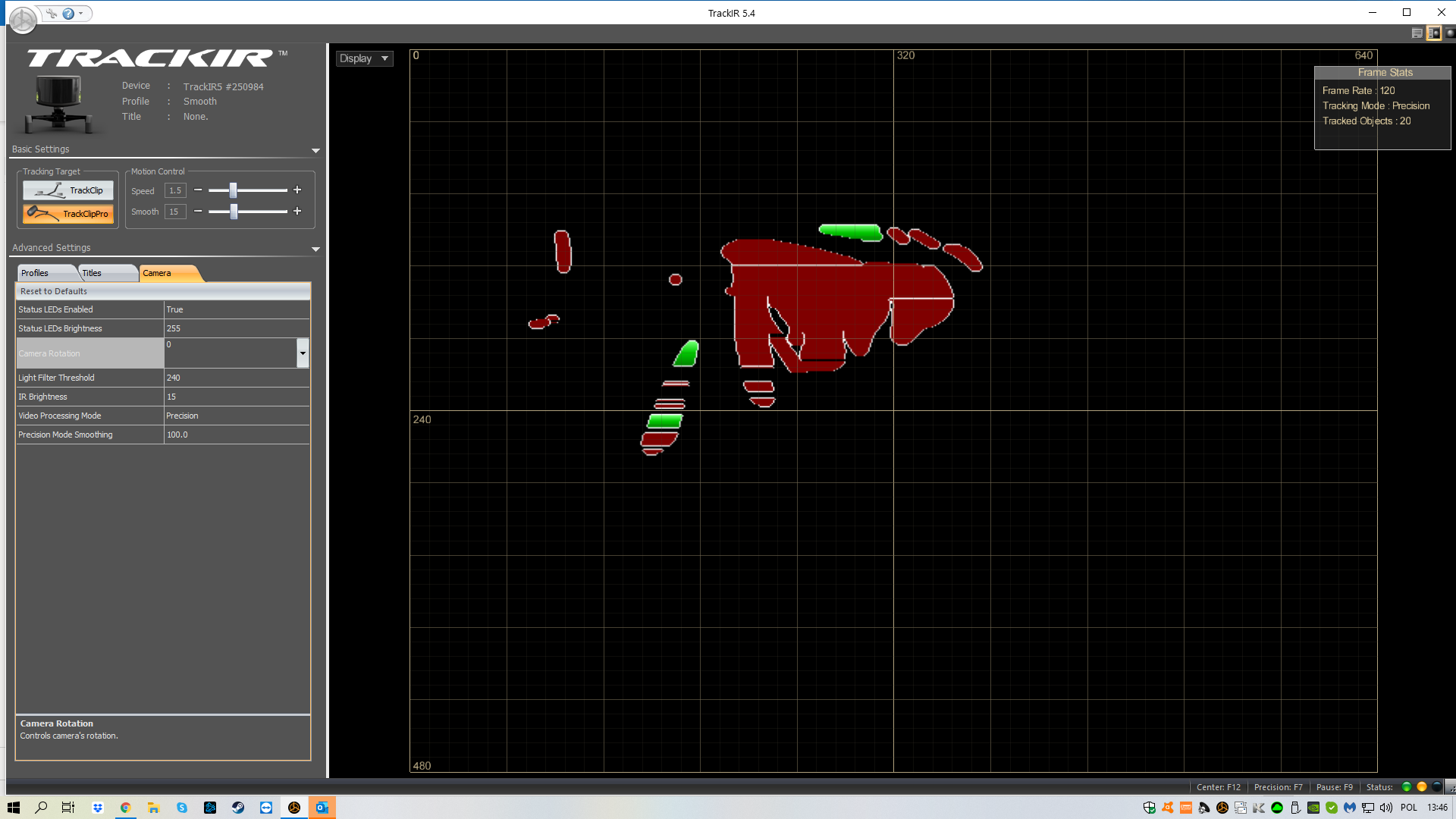Click the system clock 13:46
The width and height of the screenshot is (1456, 819).
(x=1437, y=808)
